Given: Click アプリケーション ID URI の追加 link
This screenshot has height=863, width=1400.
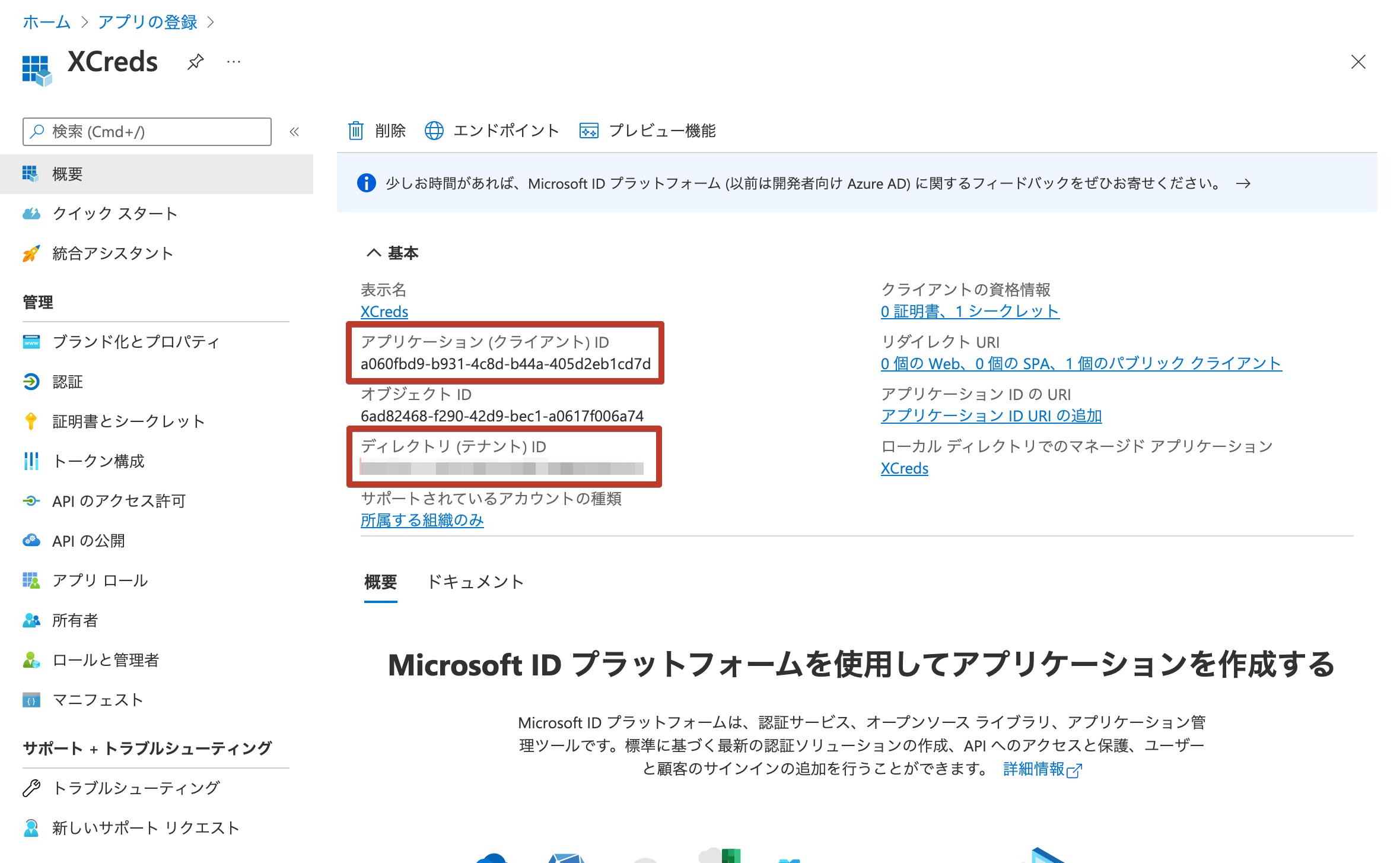Looking at the screenshot, I should [x=991, y=415].
